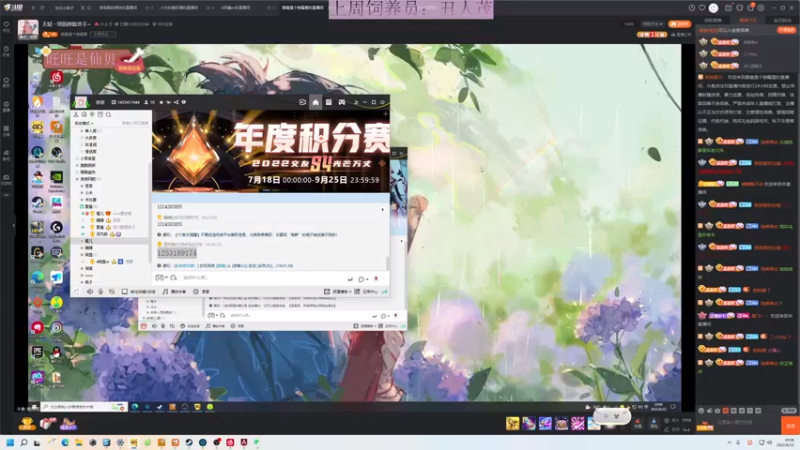800x450 pixels.
Task: Click the Huya chat input field at bottom right
Action: [x=747, y=422]
